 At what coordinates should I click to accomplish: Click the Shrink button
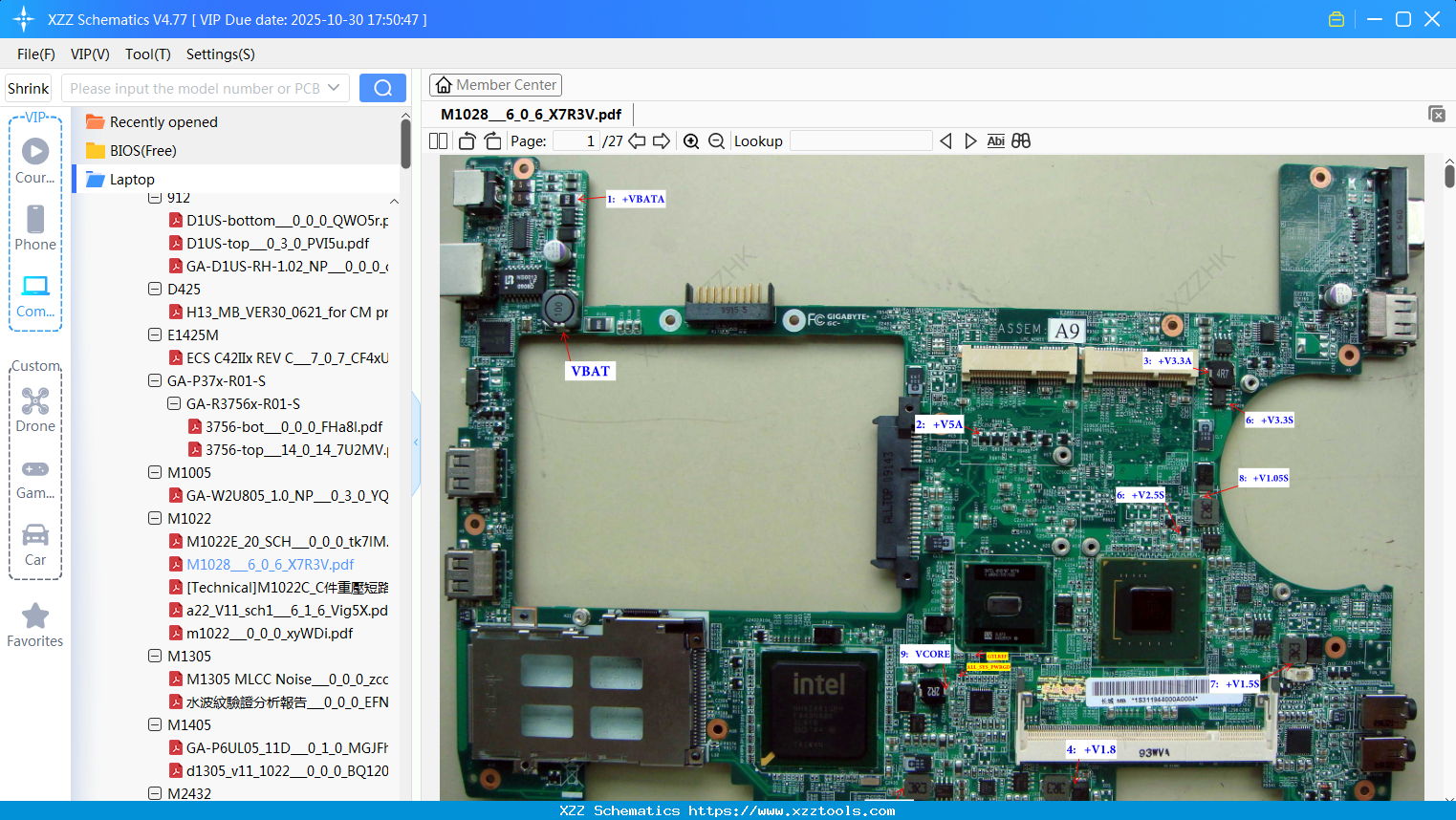pyautogui.click(x=29, y=88)
